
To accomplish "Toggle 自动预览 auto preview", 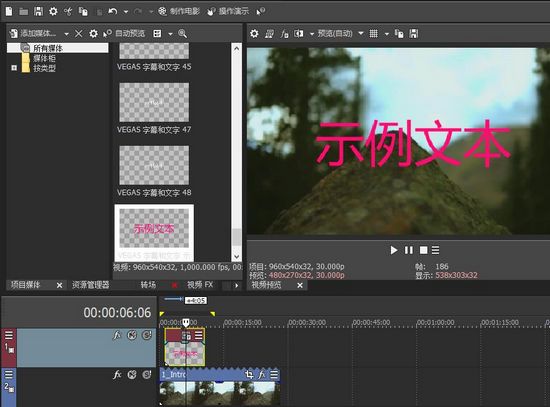I will pos(124,33).
